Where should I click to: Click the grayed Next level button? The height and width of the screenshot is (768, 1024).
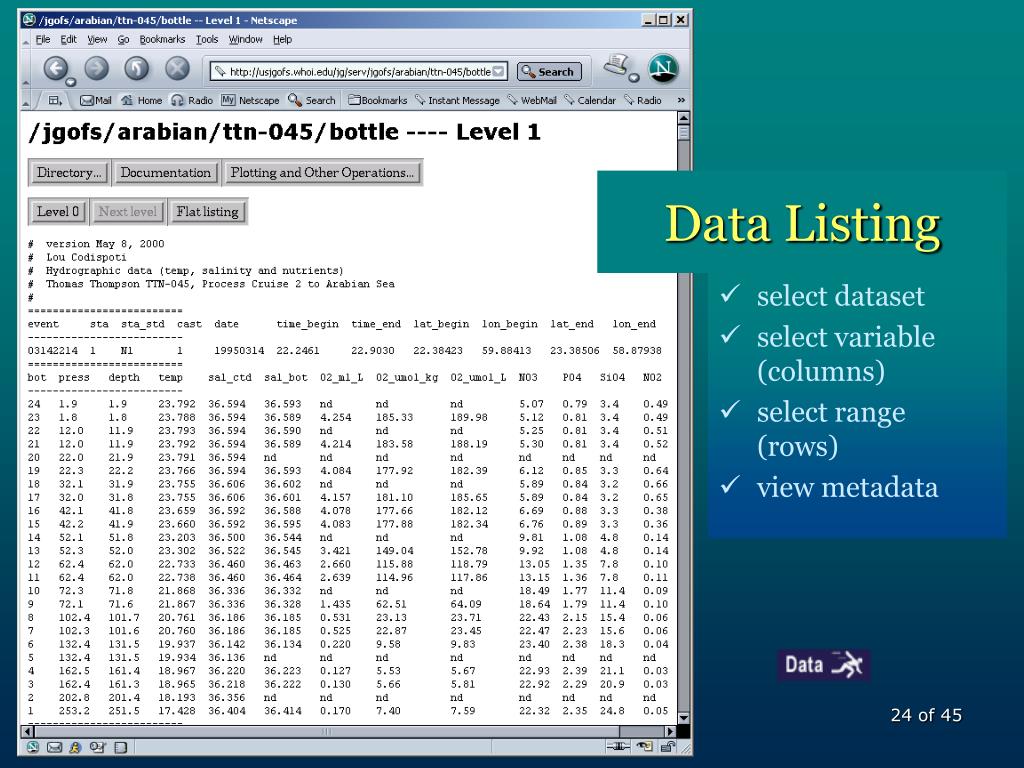coord(128,212)
